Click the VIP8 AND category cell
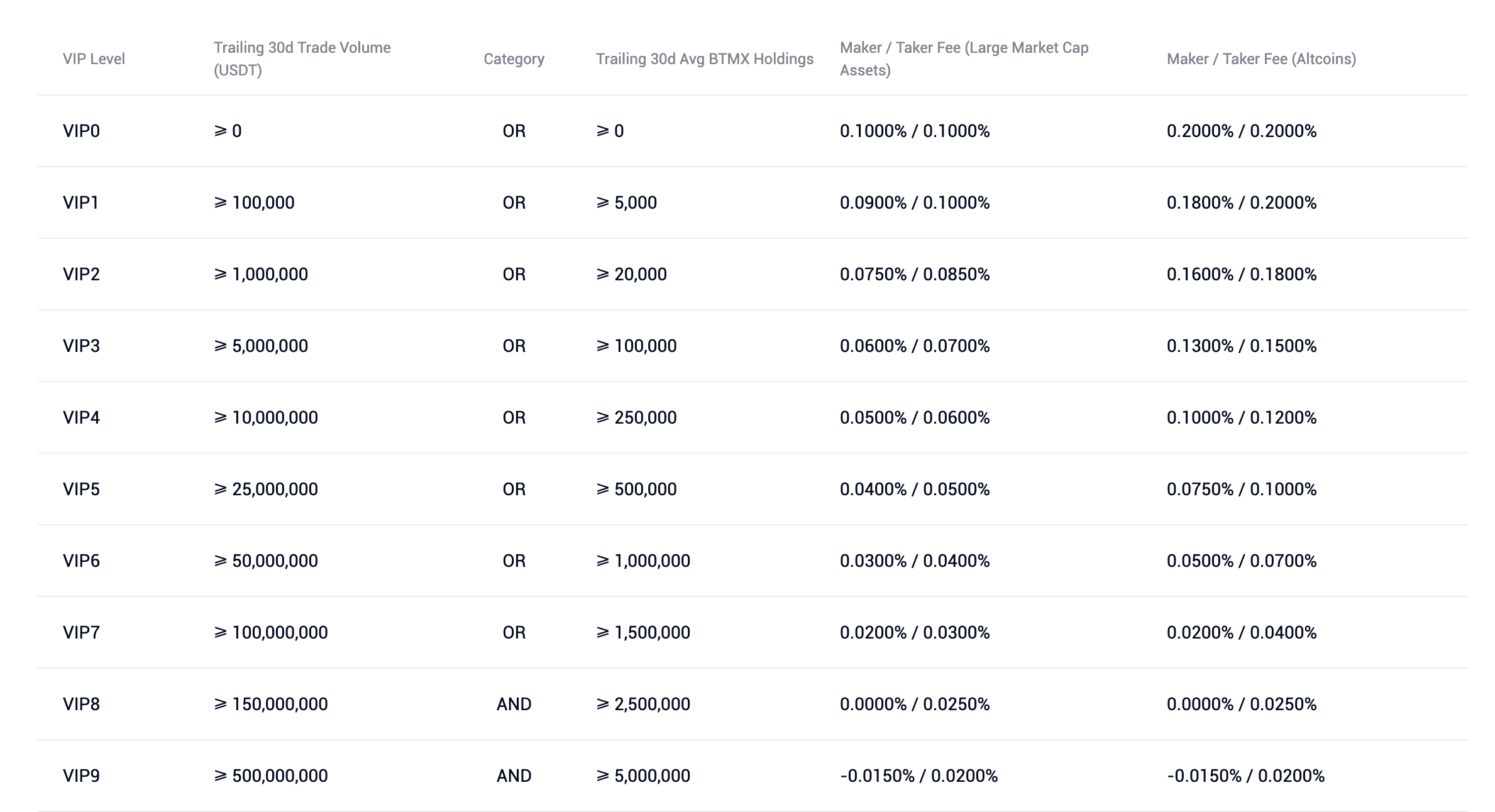 point(514,704)
